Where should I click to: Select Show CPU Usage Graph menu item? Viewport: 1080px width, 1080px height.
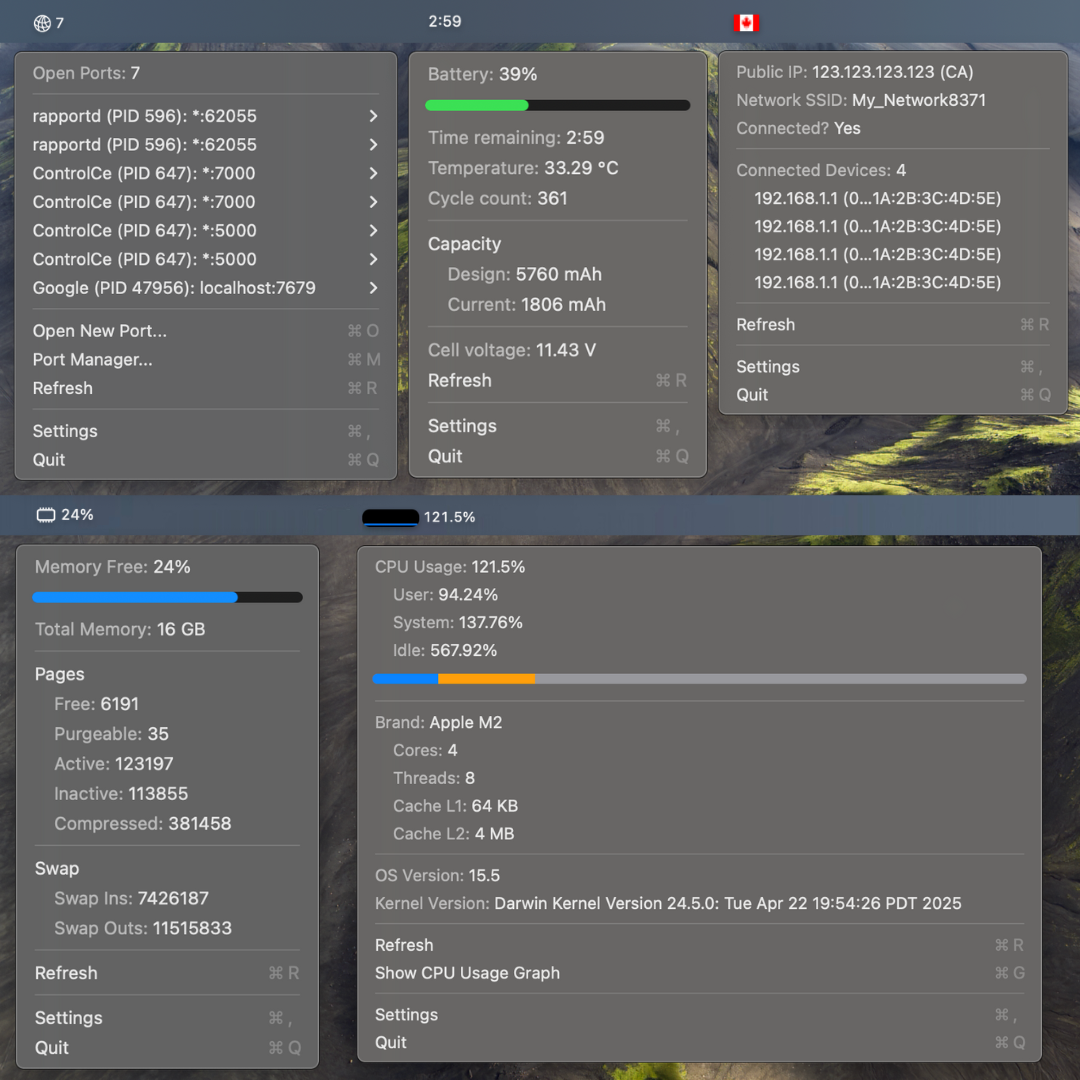click(x=467, y=972)
